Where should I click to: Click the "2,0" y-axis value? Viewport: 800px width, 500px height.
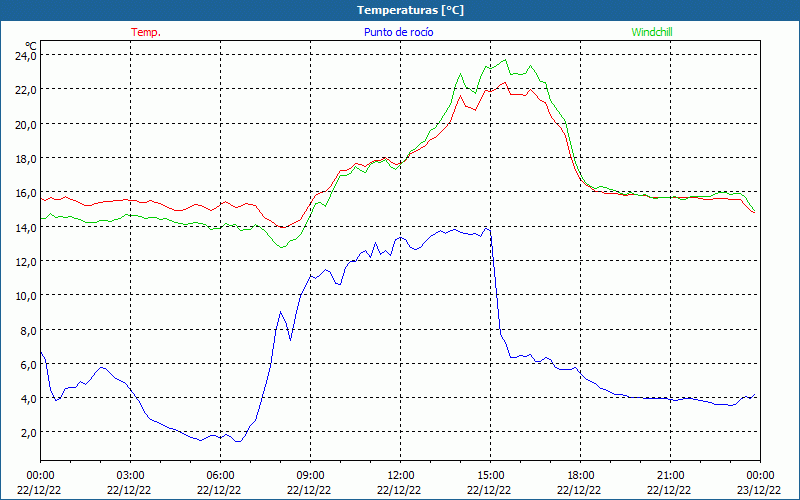tap(29, 433)
